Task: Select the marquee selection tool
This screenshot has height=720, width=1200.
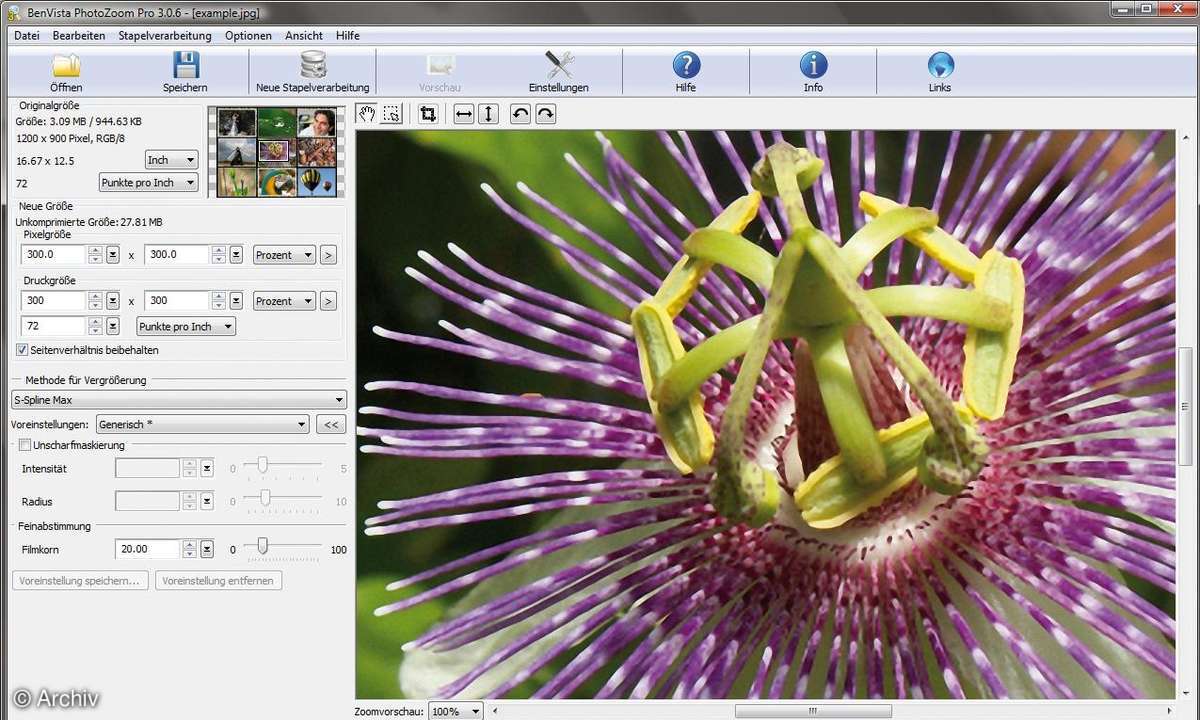Action: (x=391, y=114)
